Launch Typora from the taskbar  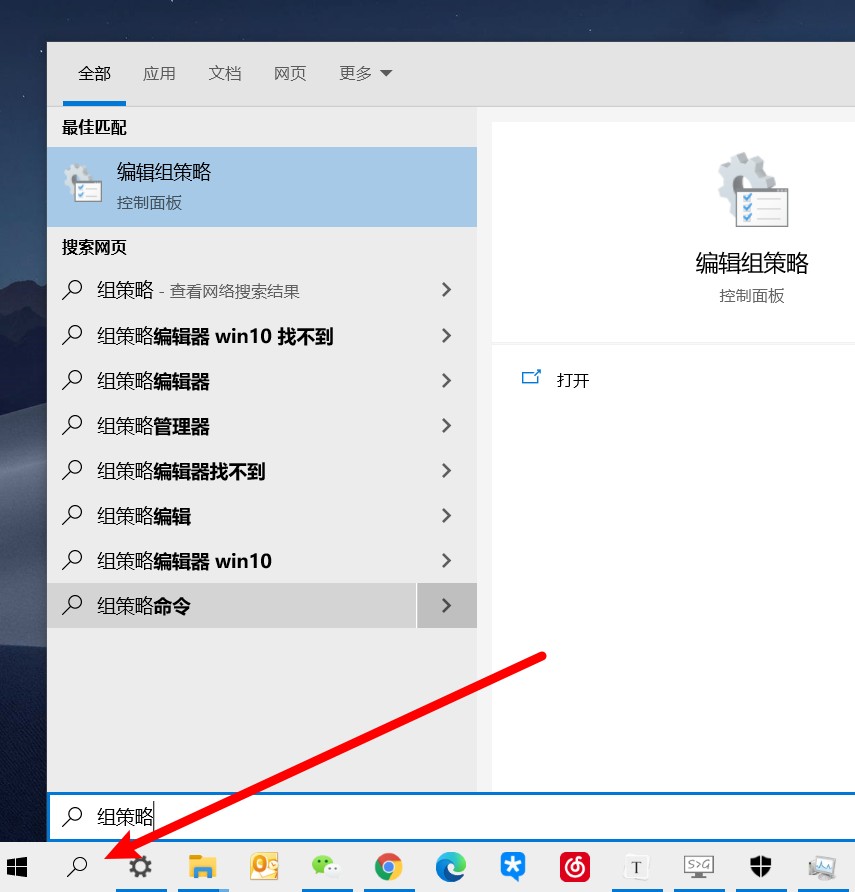point(637,867)
